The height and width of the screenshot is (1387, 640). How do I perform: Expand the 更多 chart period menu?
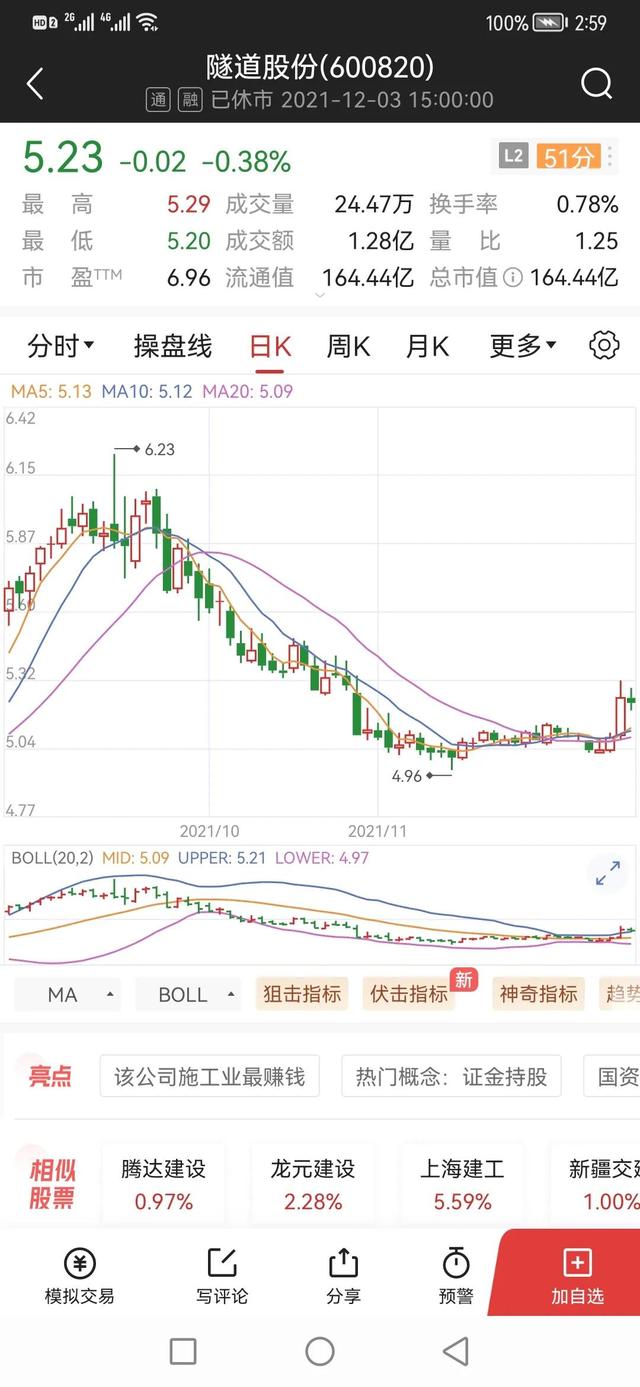pos(522,347)
